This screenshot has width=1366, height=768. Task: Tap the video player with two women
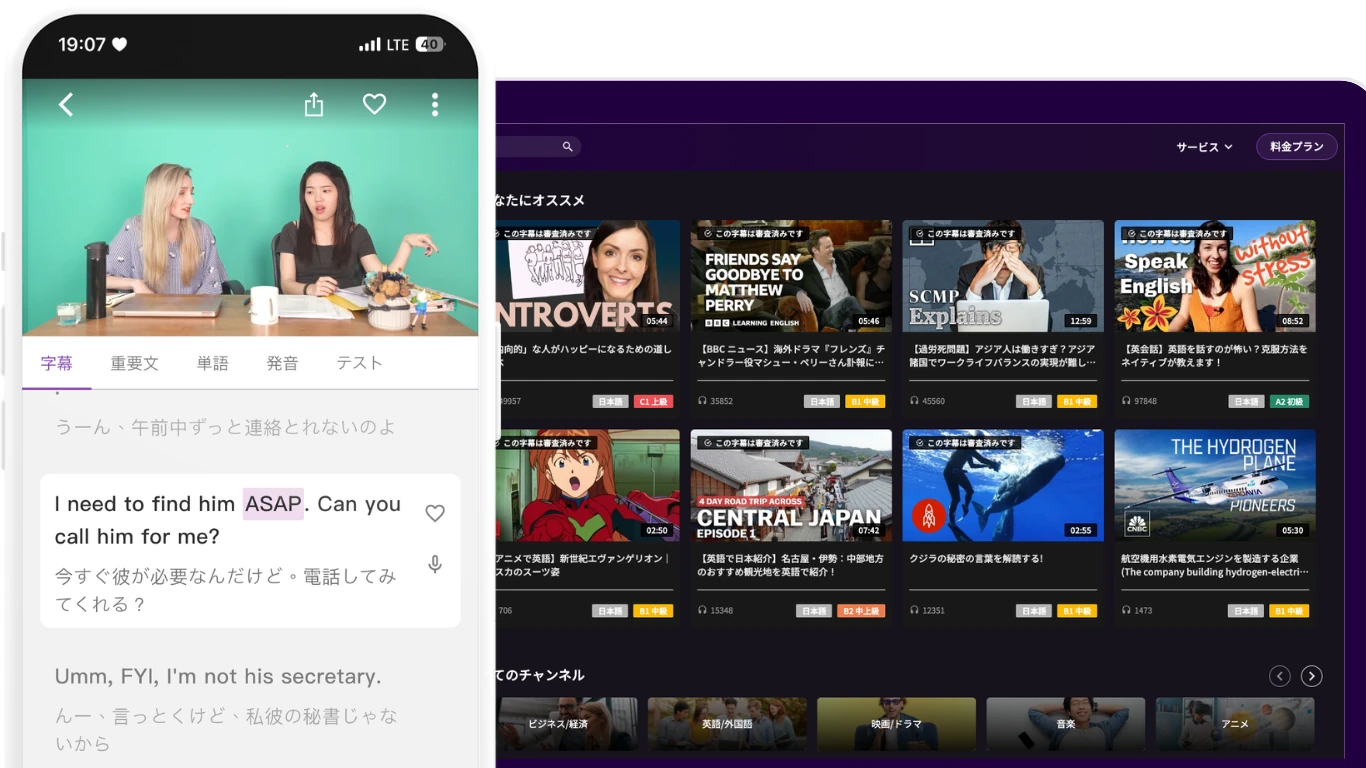[x=250, y=208]
